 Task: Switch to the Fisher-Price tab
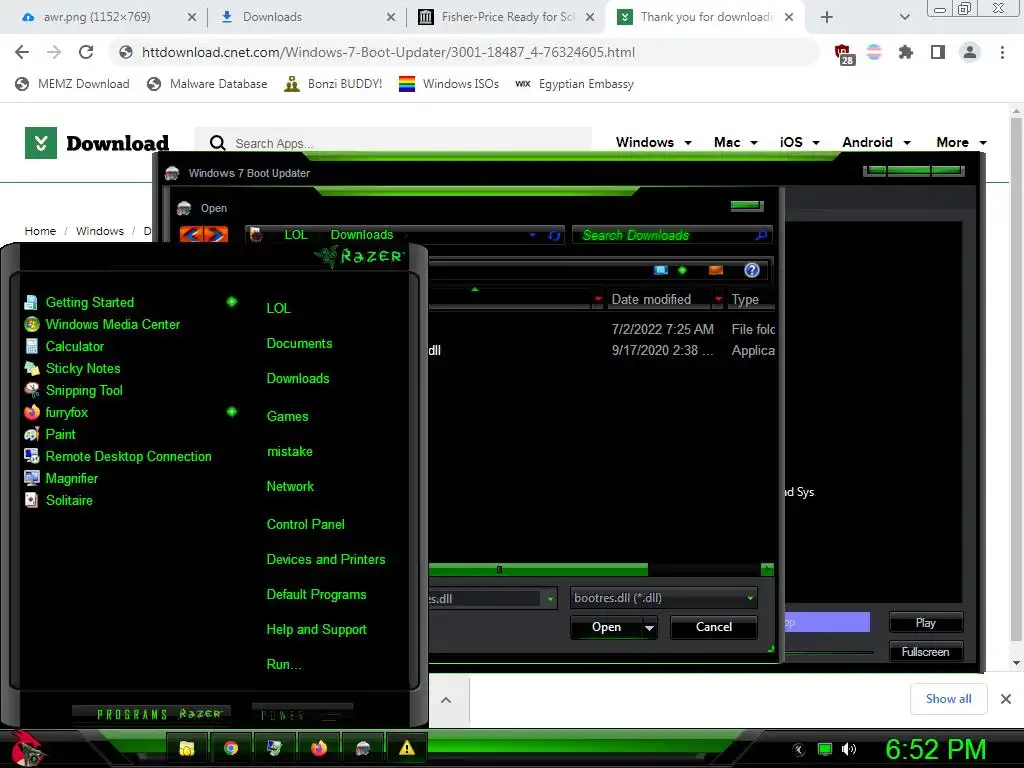tap(506, 17)
